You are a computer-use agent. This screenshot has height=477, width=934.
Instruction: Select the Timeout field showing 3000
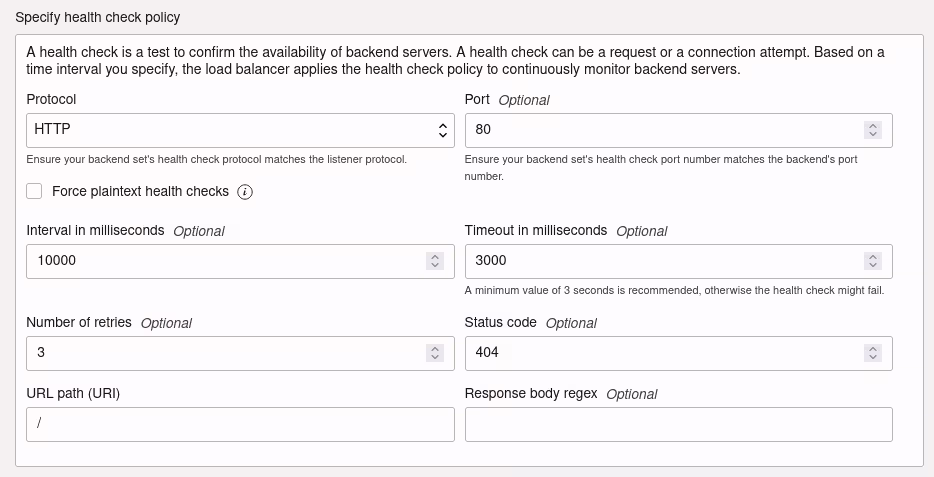(660, 261)
